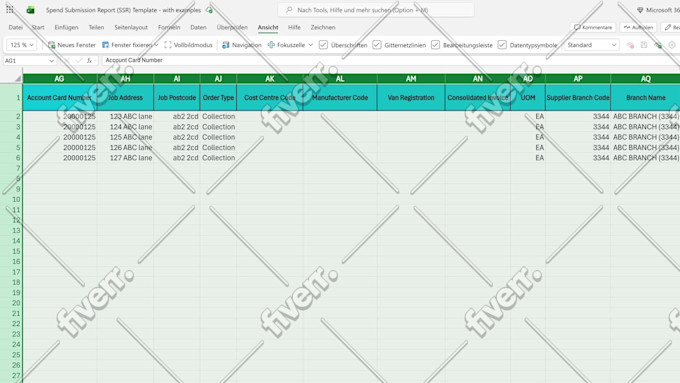Switch to the Start tab

click(x=38, y=27)
